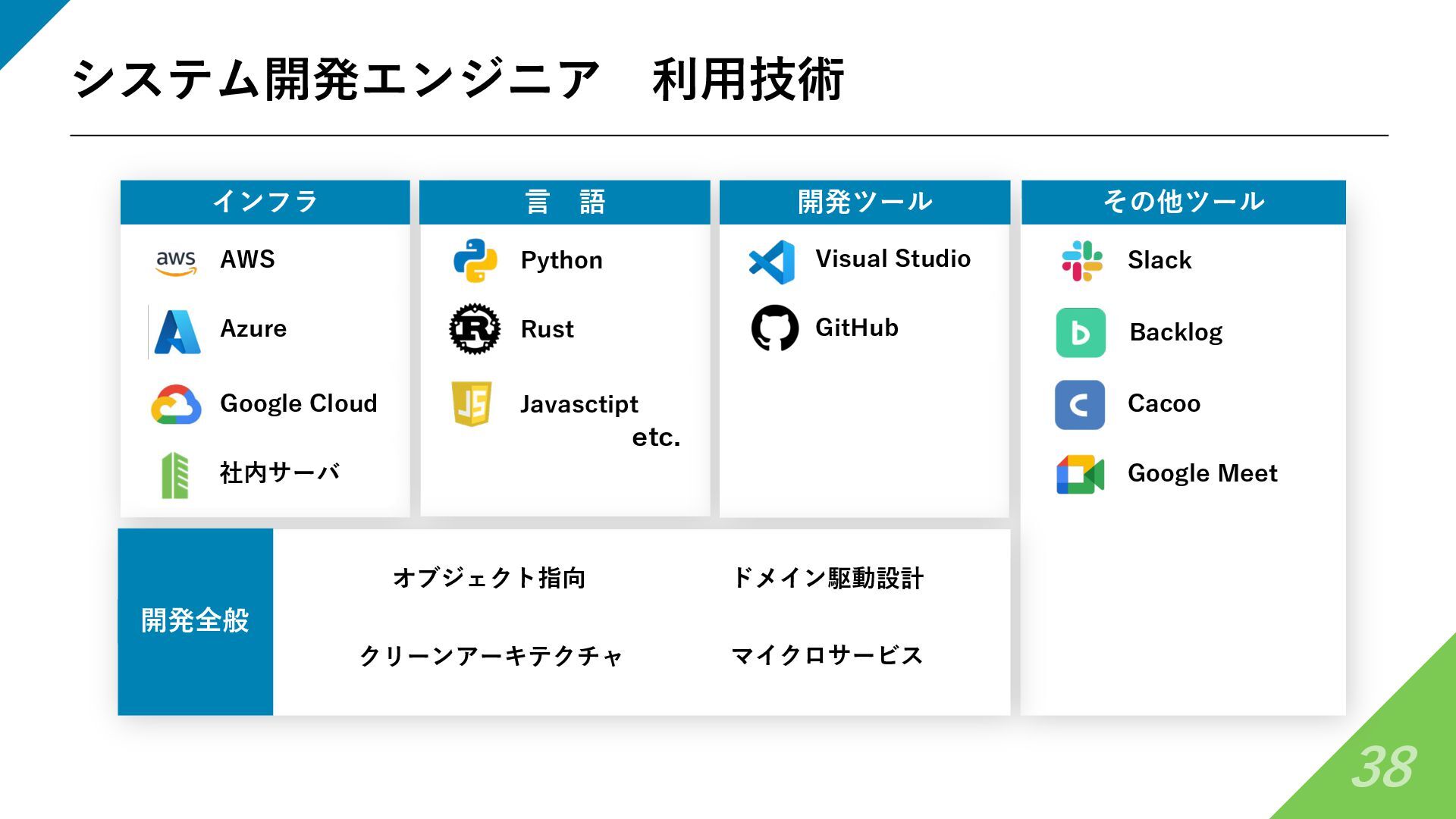Click the Slack logo icon
1456x819 pixels.
(1082, 261)
